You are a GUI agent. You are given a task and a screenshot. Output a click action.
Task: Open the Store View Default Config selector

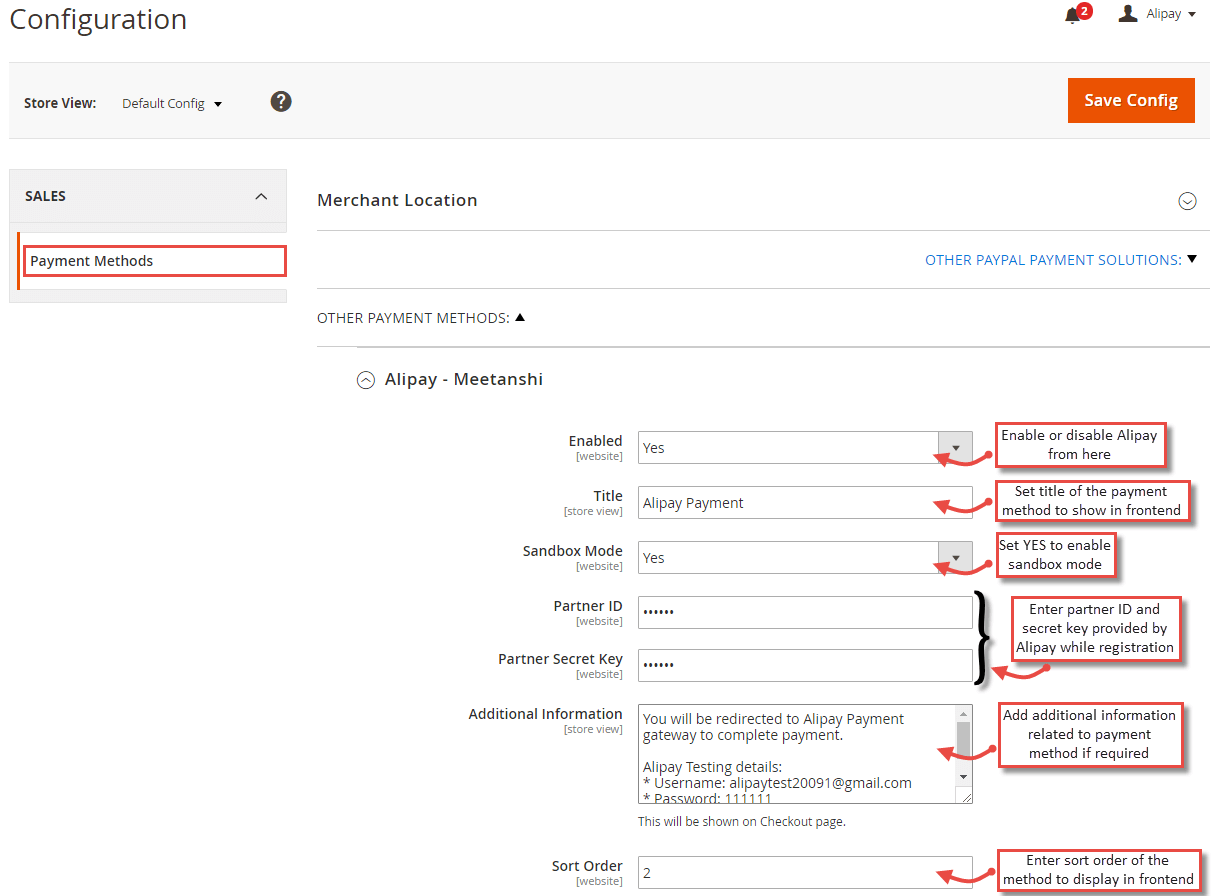pos(171,102)
